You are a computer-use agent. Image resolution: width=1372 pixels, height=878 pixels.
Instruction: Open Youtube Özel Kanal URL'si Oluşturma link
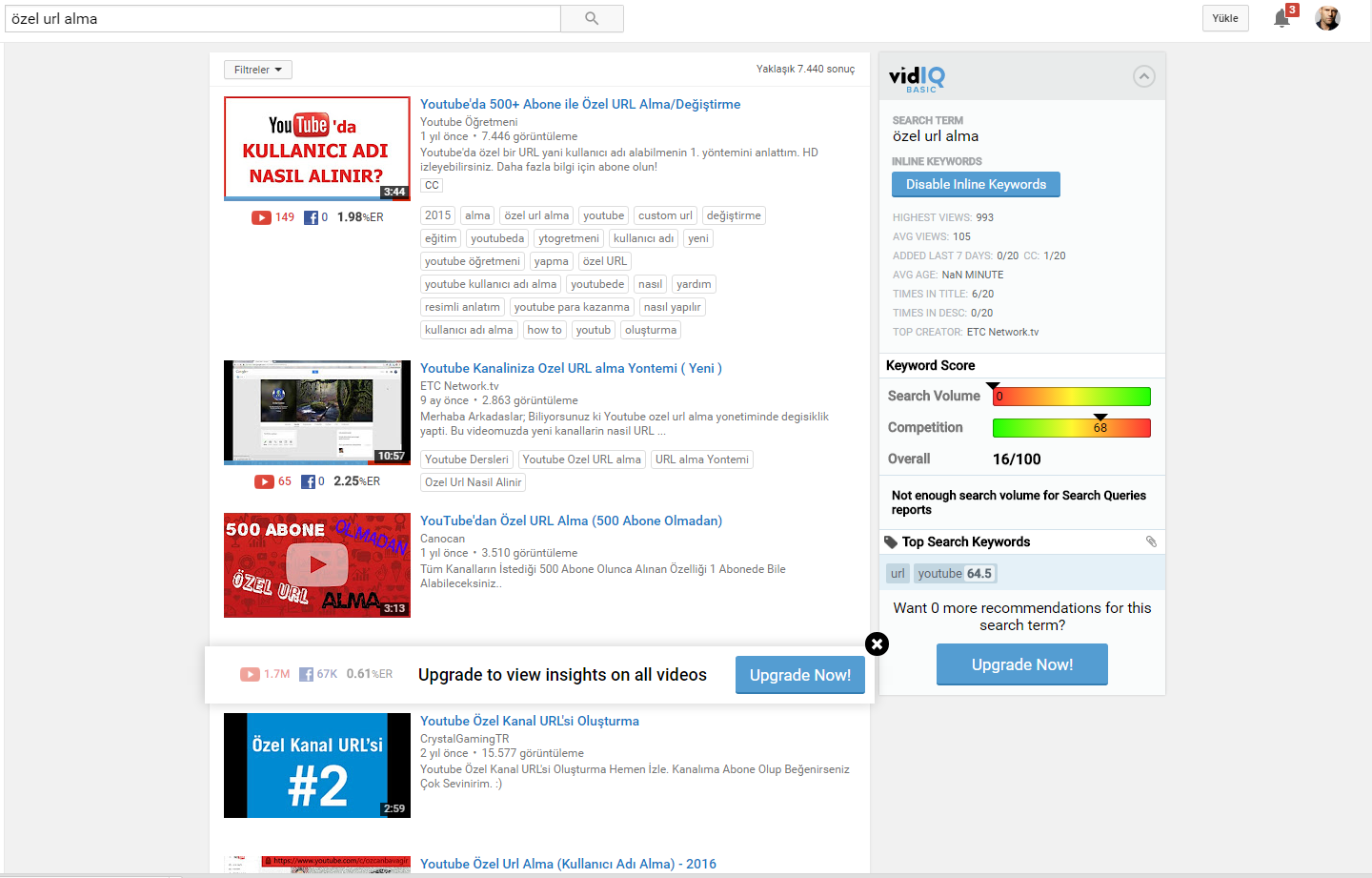point(530,721)
